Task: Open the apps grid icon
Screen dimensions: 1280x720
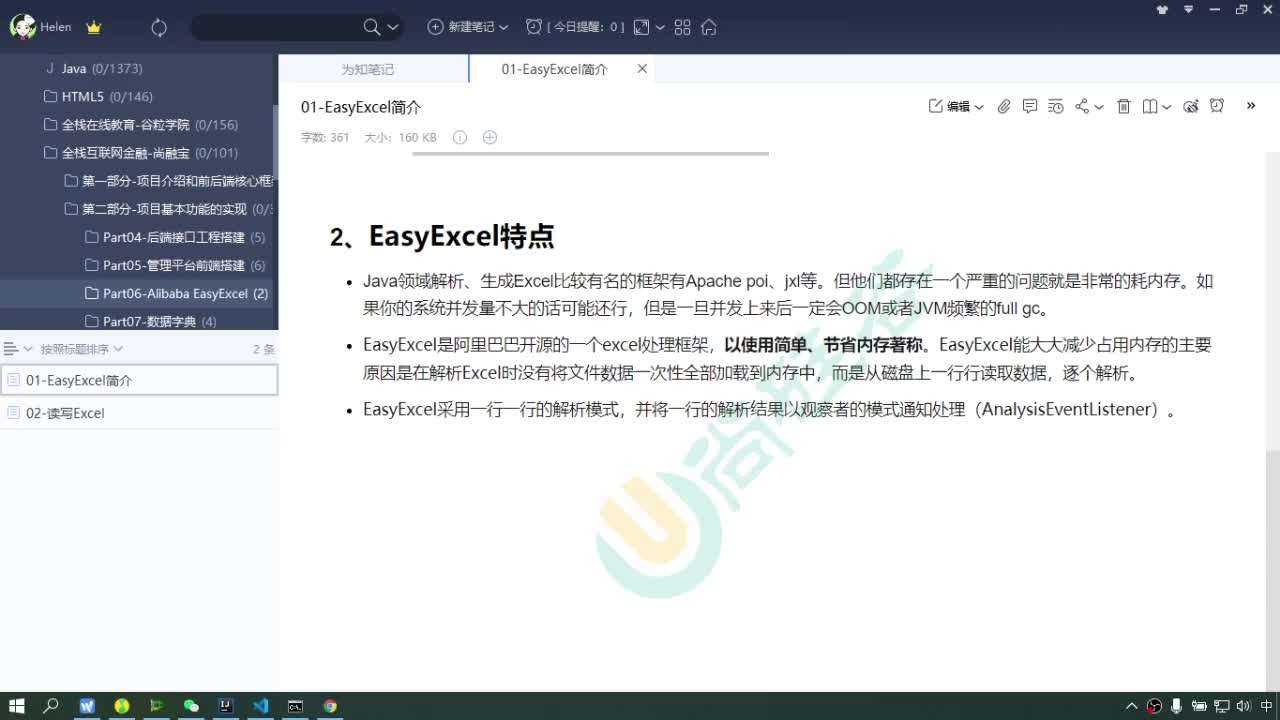Action: click(x=683, y=28)
